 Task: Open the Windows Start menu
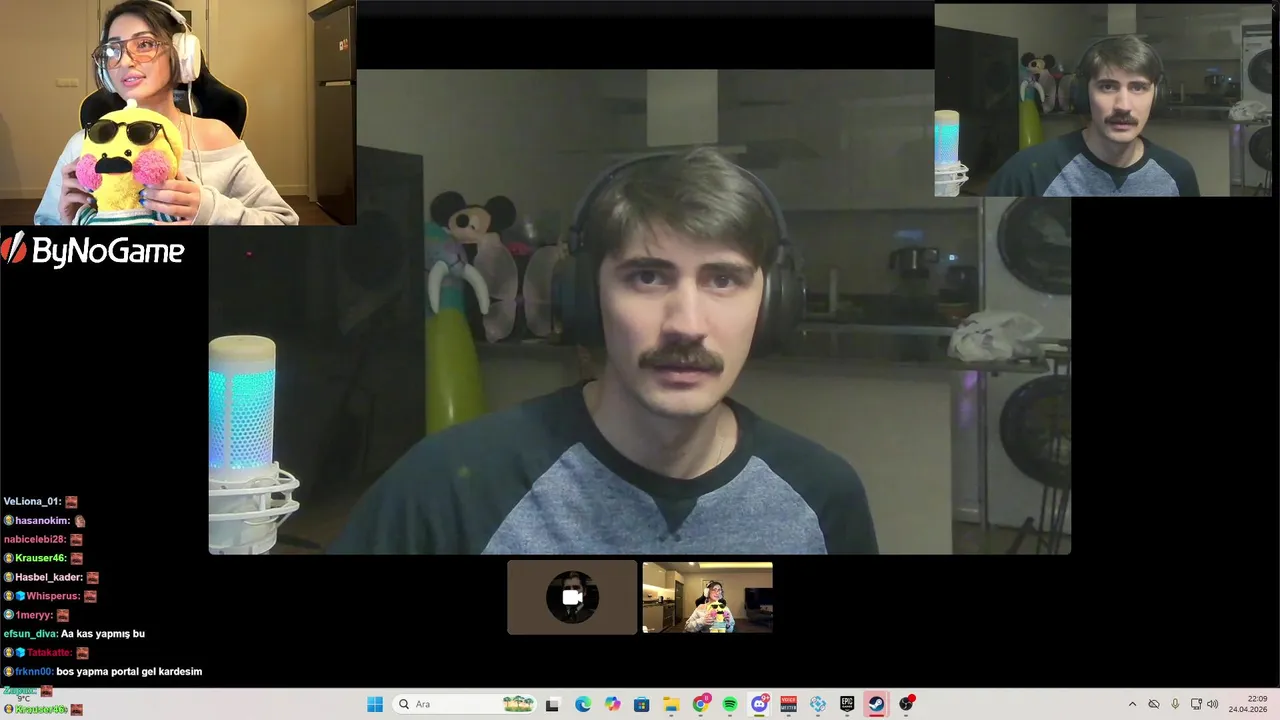375,704
